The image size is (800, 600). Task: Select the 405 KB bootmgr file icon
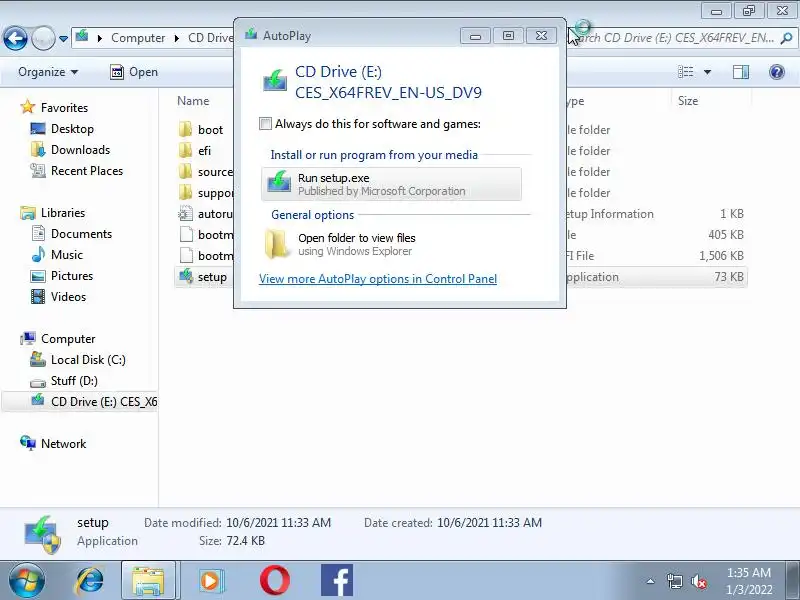(186, 235)
